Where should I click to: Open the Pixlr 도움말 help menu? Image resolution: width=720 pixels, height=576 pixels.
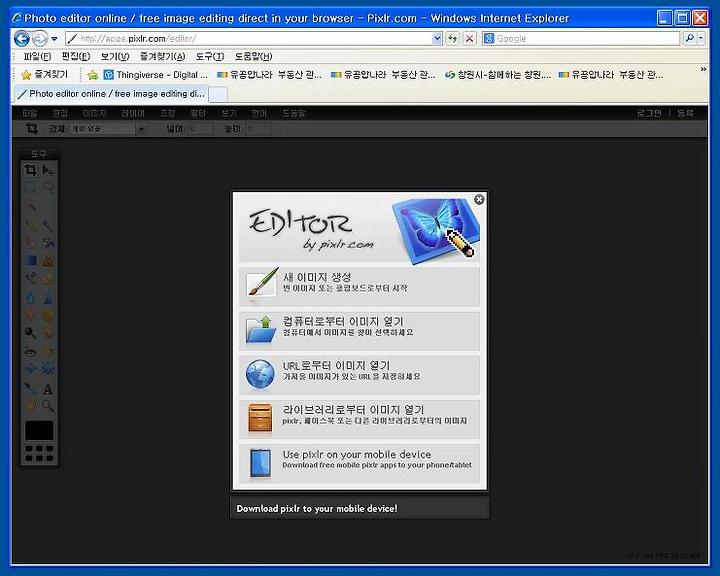(294, 113)
